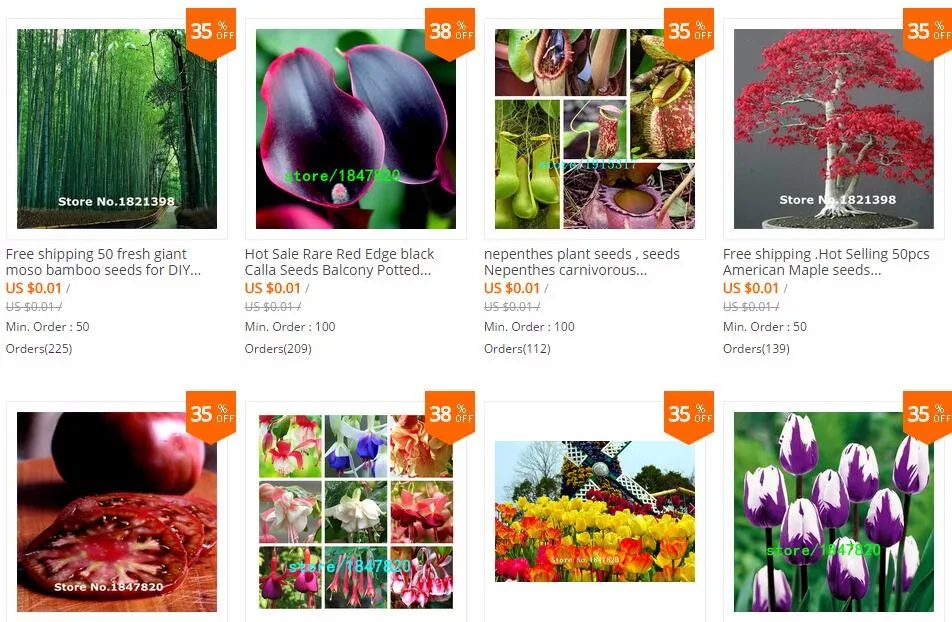
Task: Click 'nepenthes plant seeds' product title
Action: (x=582, y=262)
